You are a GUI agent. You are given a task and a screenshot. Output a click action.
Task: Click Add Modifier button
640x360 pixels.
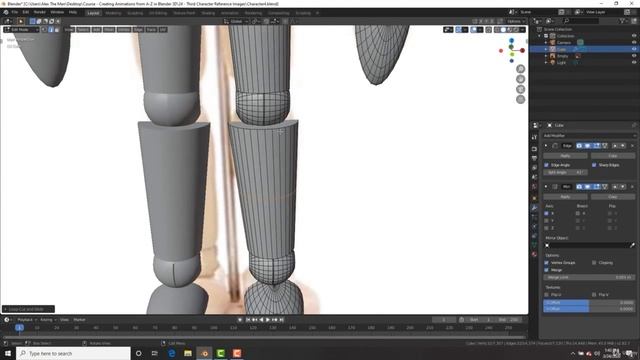[589, 136]
